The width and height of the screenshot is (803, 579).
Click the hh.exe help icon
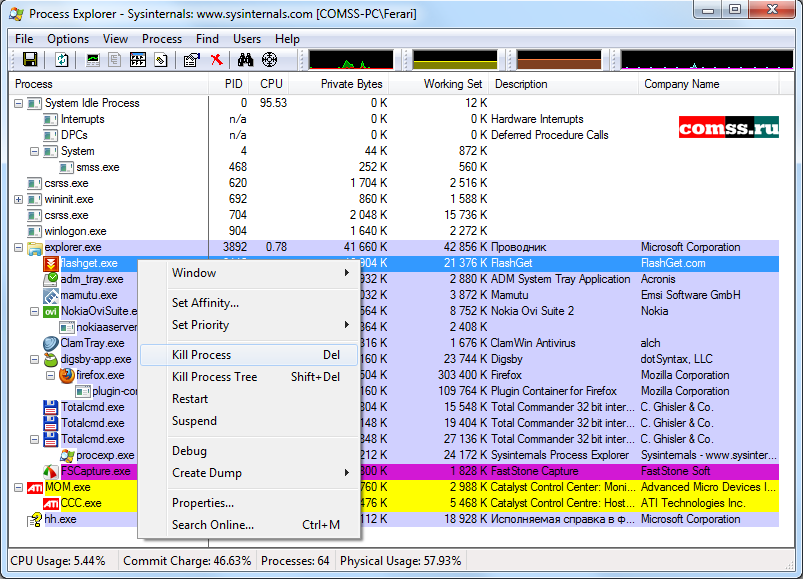pos(34,520)
